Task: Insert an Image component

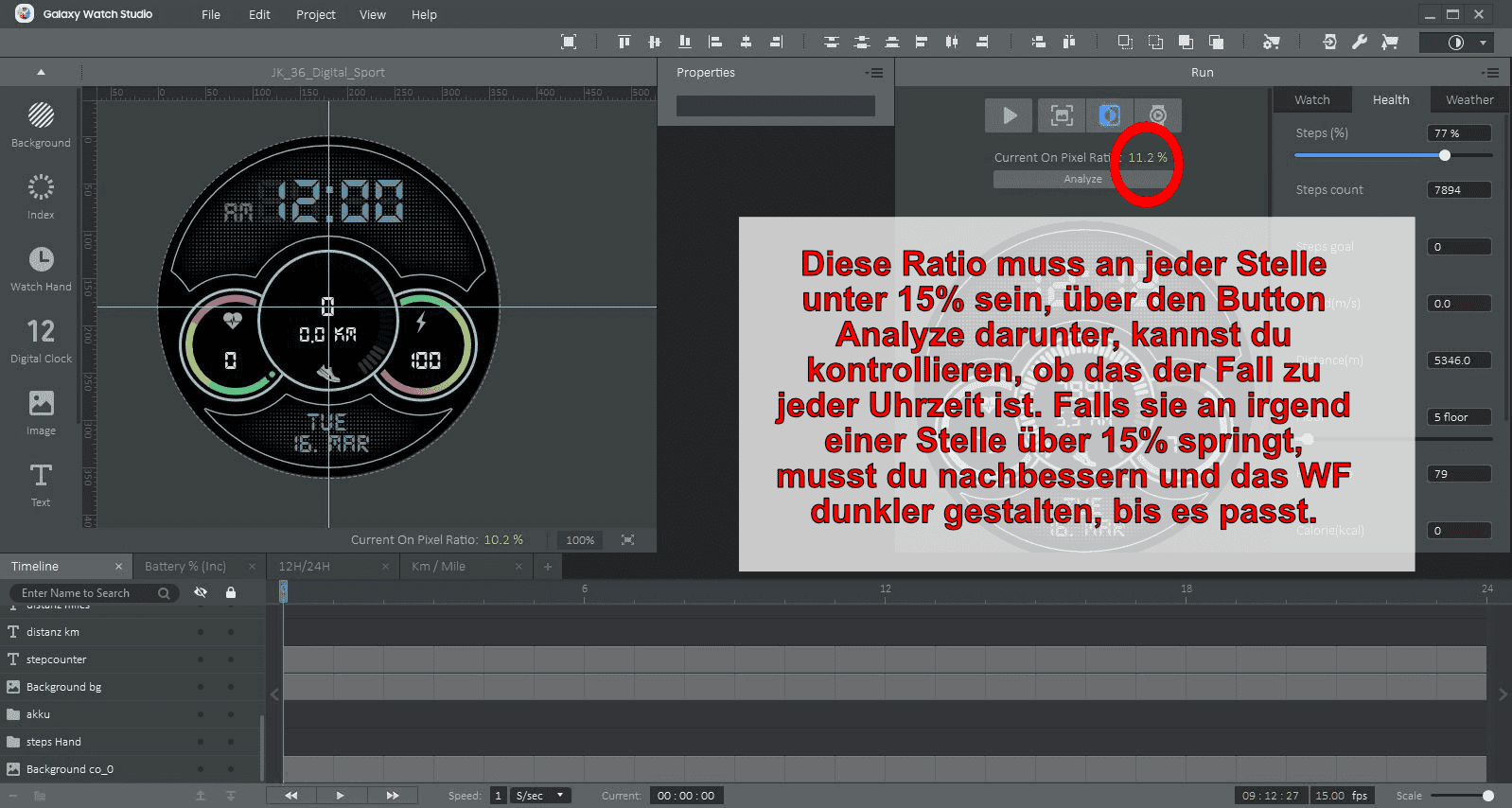Action: tap(41, 413)
